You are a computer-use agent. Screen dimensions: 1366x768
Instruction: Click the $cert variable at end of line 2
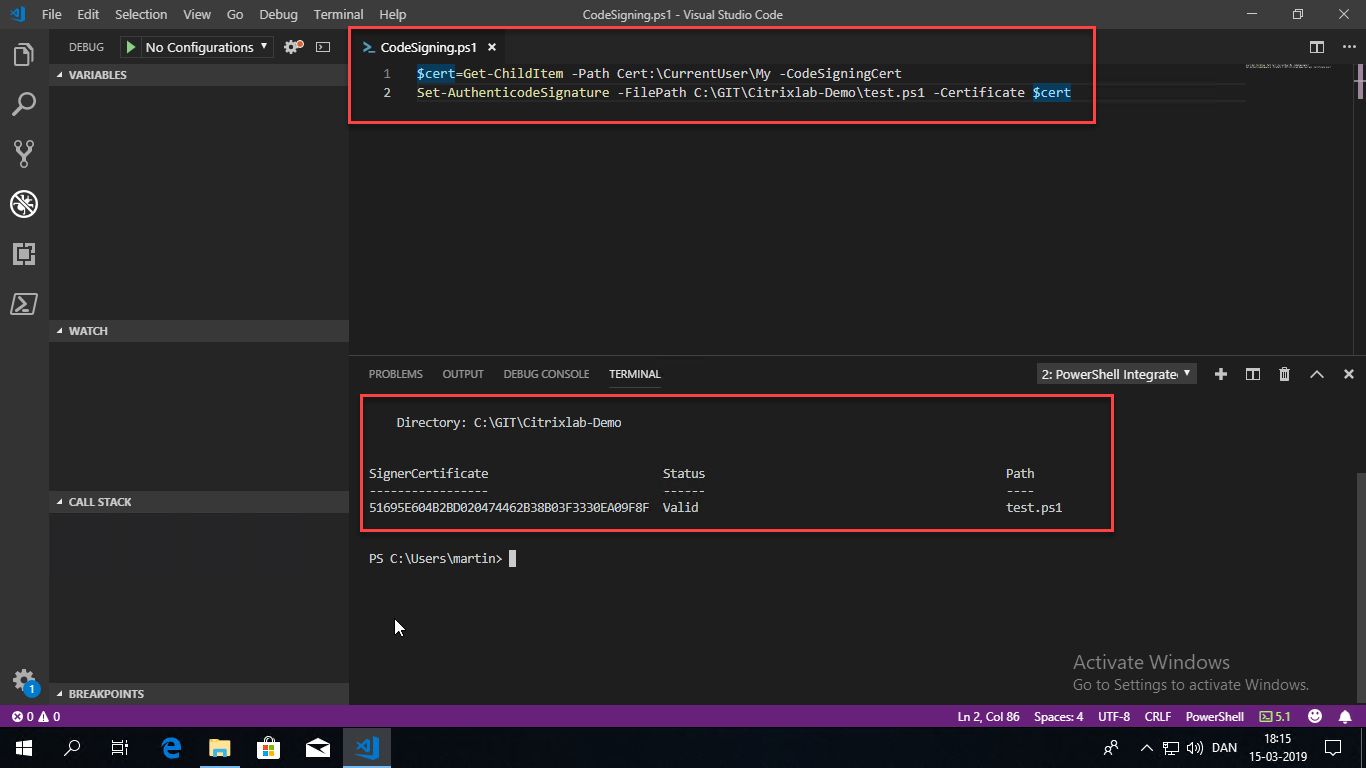pyautogui.click(x=1051, y=92)
